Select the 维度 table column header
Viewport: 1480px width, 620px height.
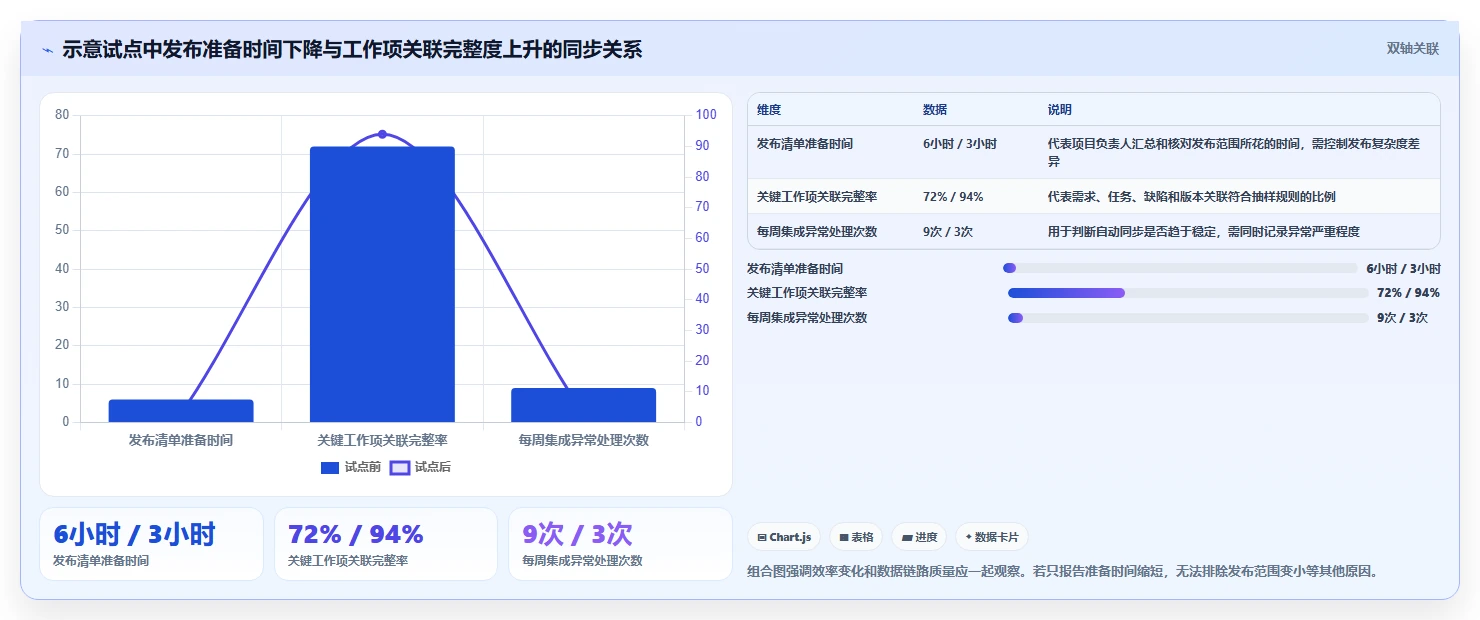click(x=769, y=110)
